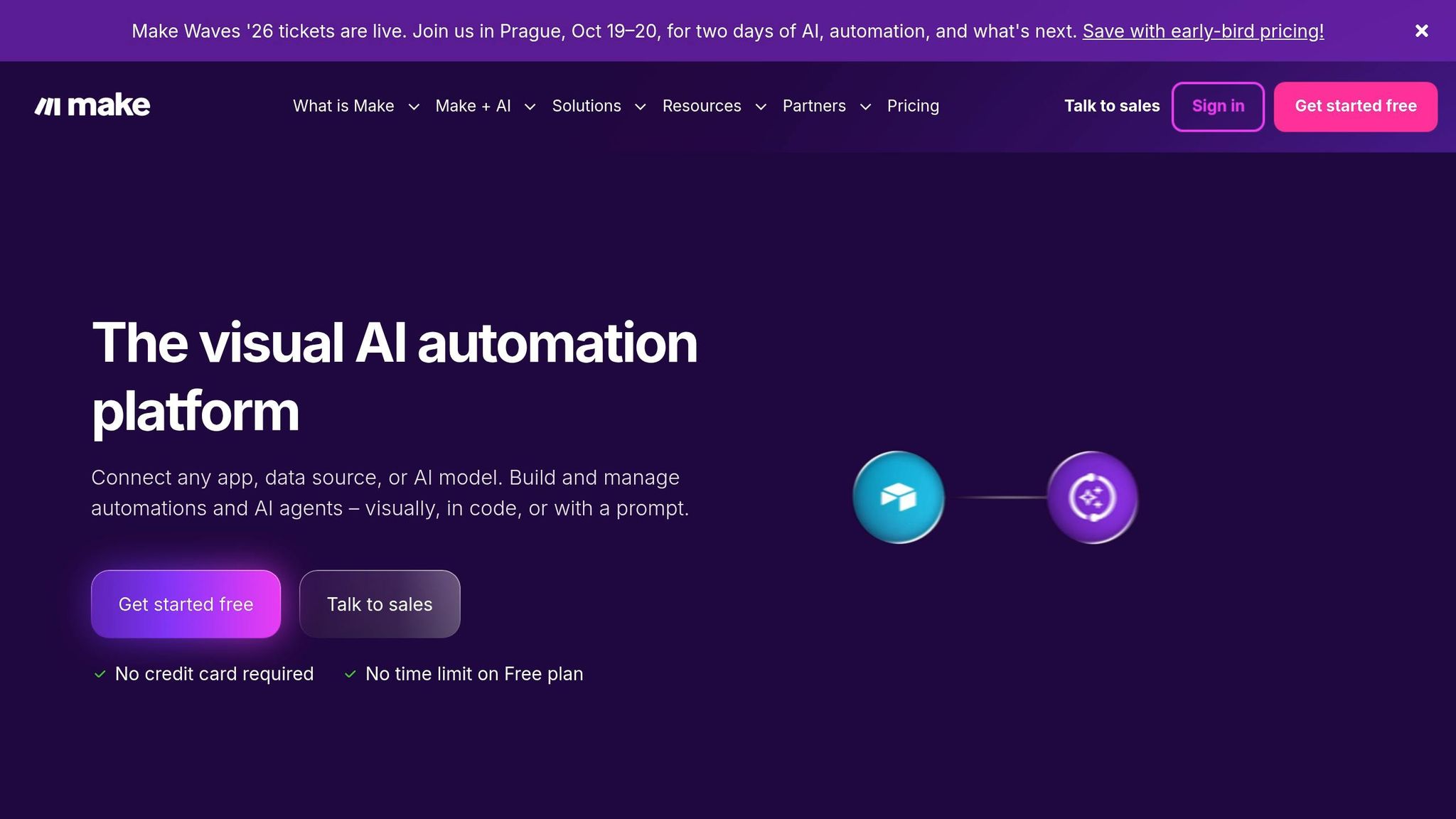
Task: Expand the Make + AI chevron
Action: 530,107
